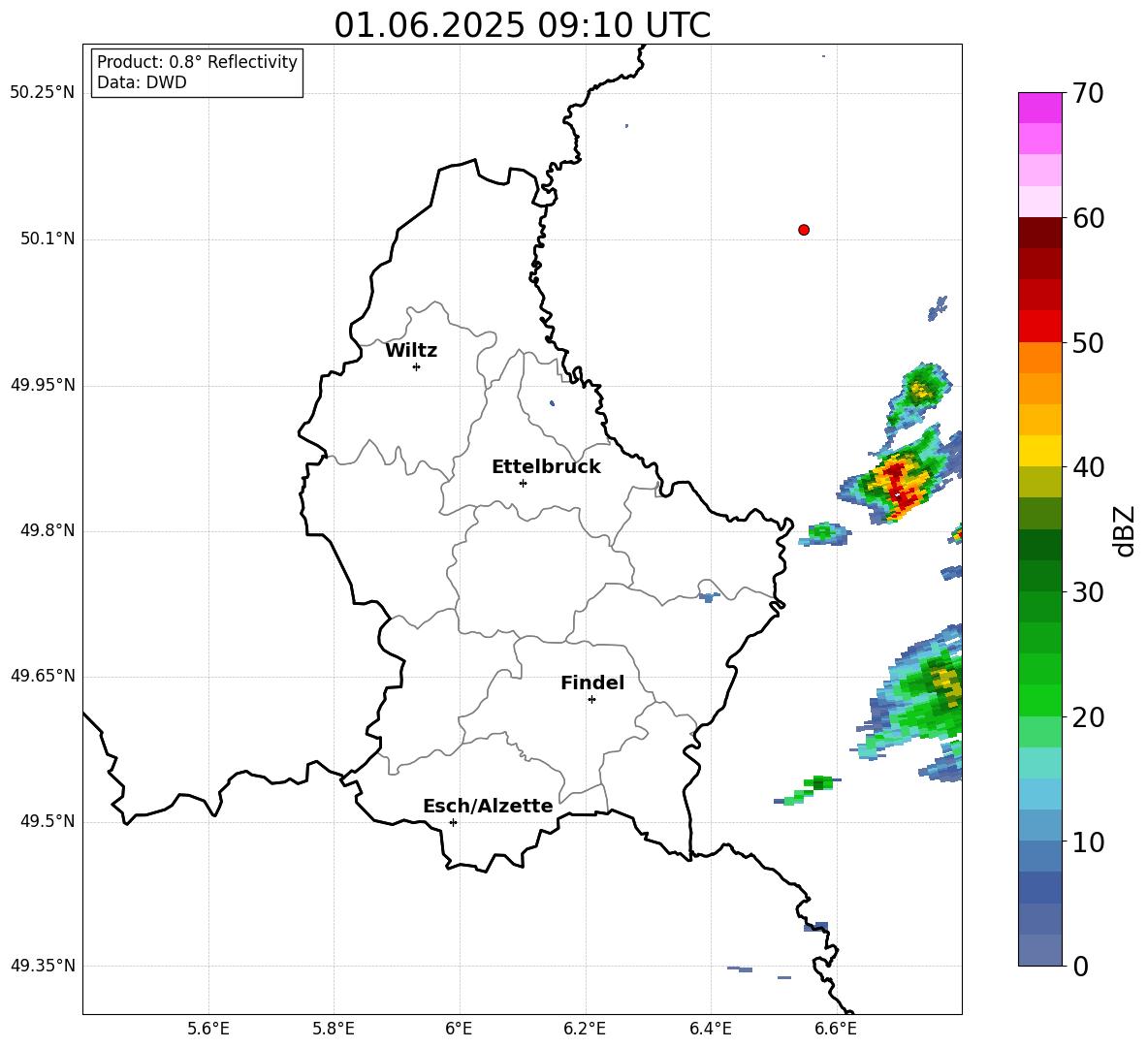Click the Esch/Alzette city label
Screen dimensions: 1148x1048
[x=488, y=806]
